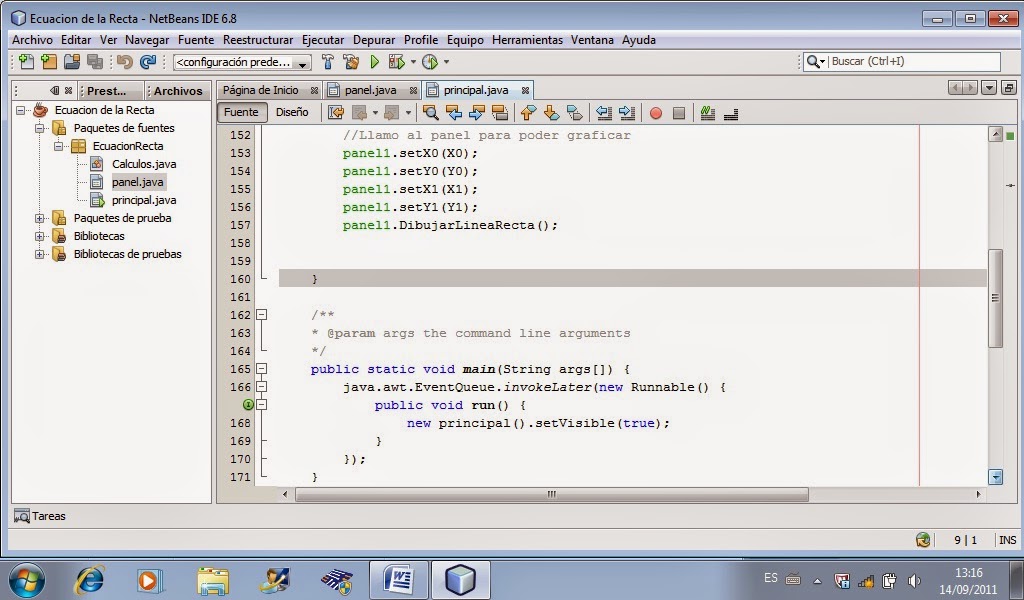Toggle INS insert mode indicator
1024x600 pixels.
point(1007,540)
